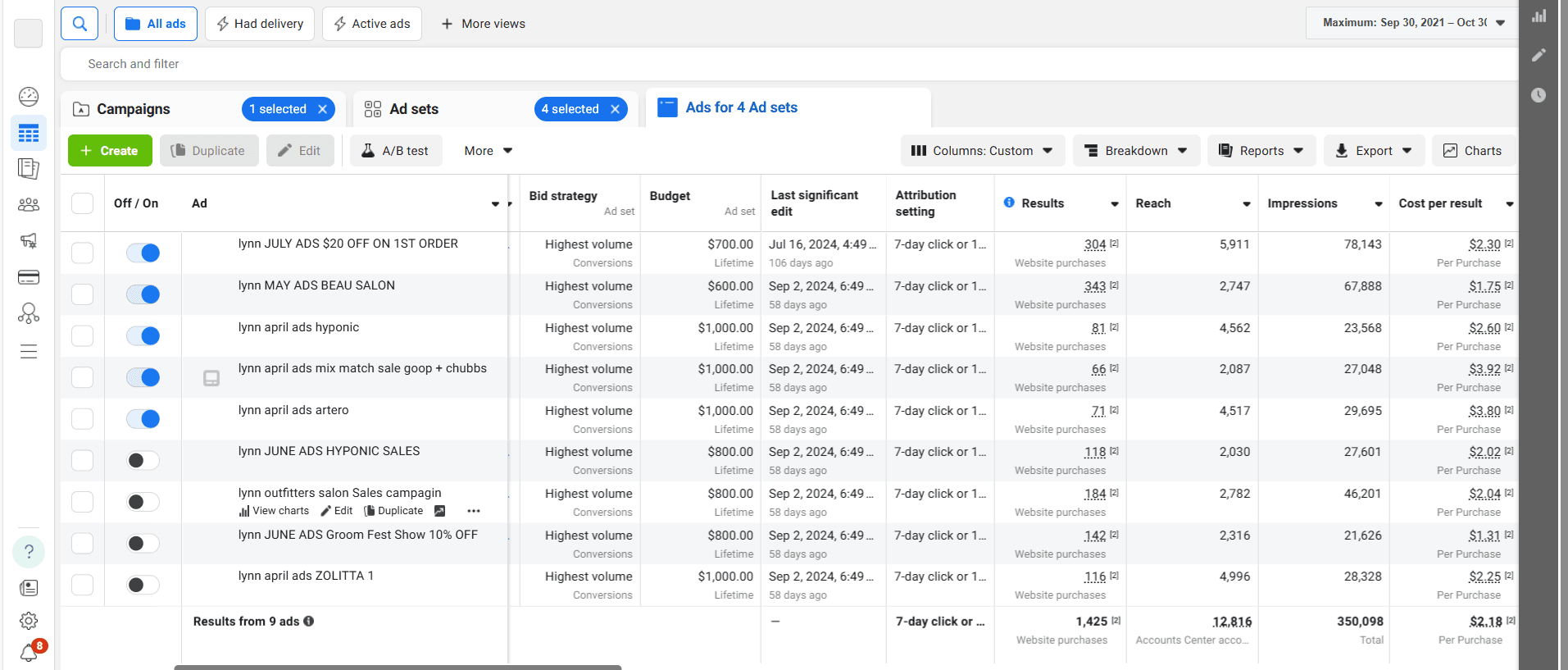Open Reports dropdown
This screenshot has height=670, width=1568.
[1261, 151]
